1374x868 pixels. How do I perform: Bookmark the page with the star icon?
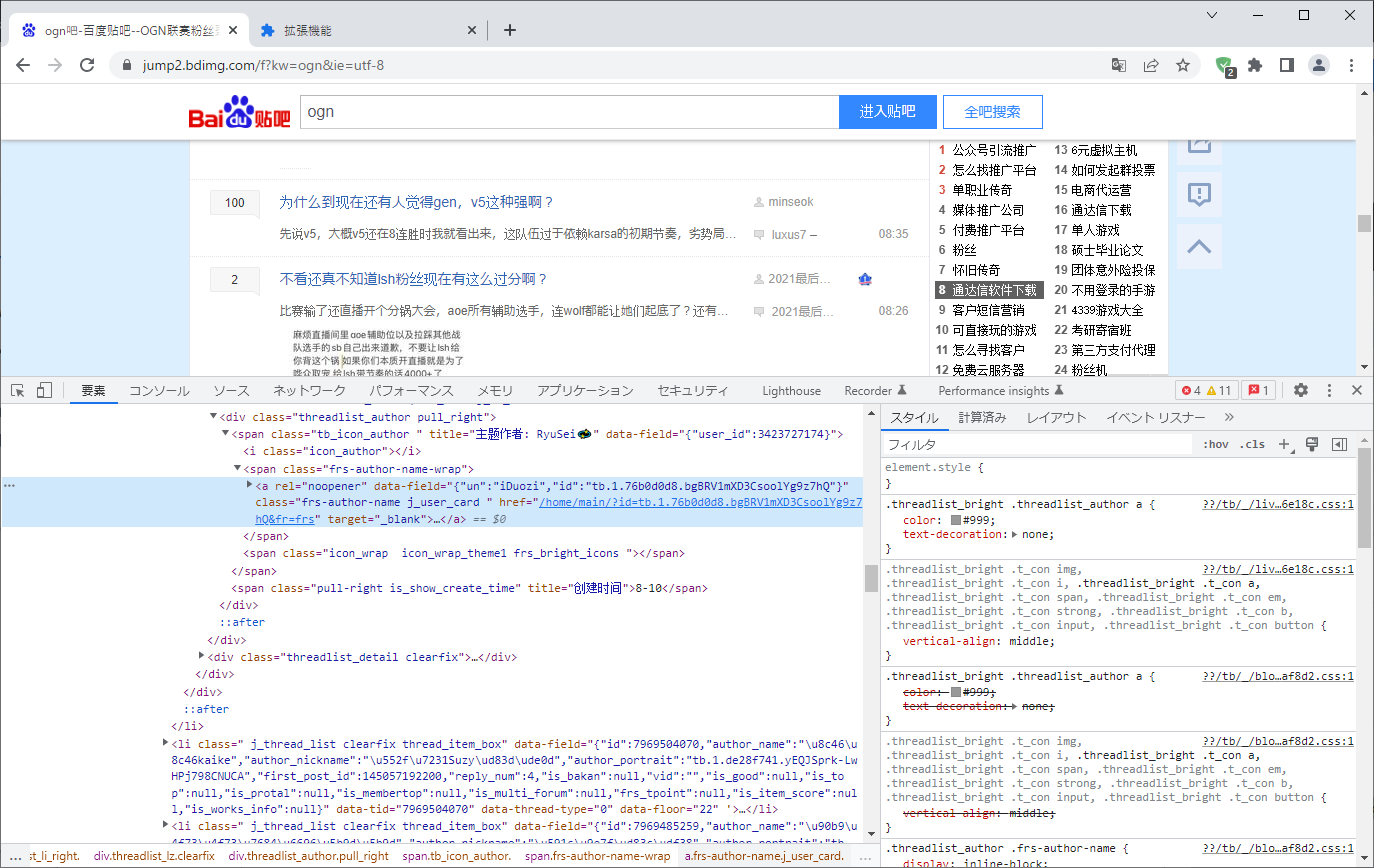click(x=1184, y=63)
